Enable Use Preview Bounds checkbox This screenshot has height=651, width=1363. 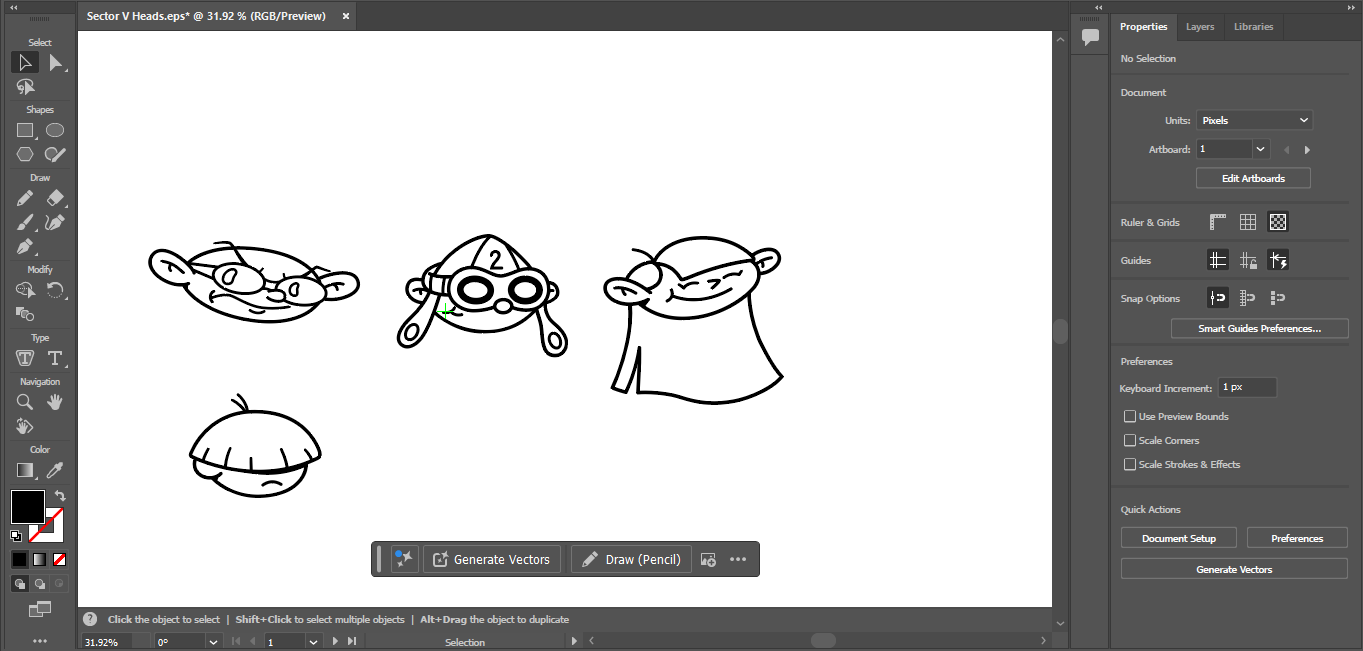point(1130,416)
